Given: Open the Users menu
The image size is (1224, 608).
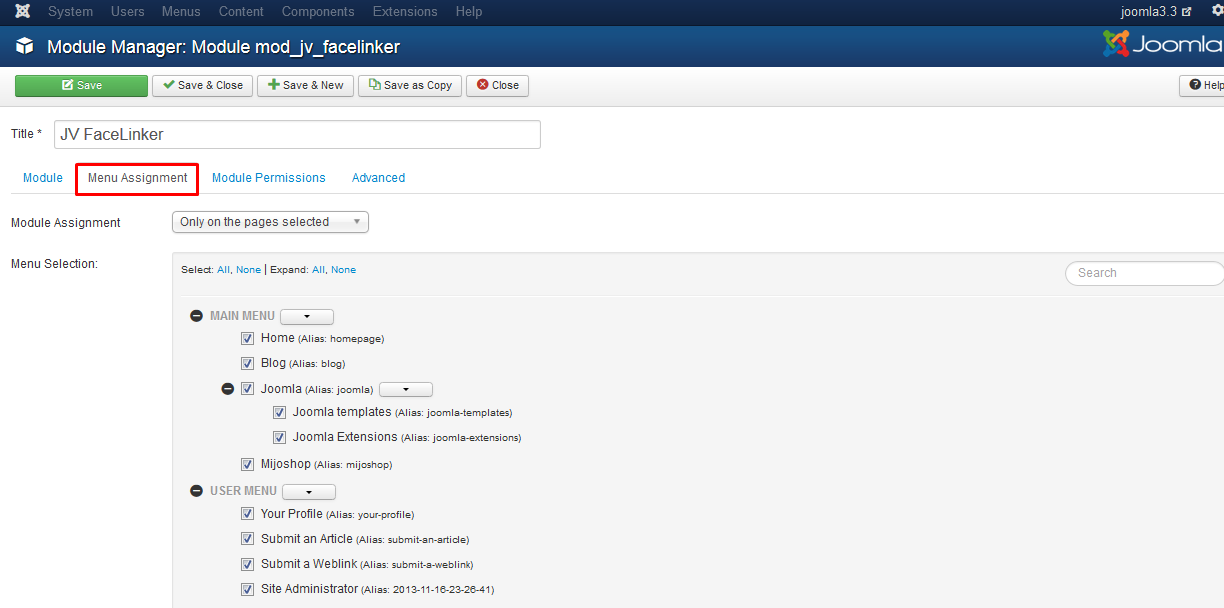Looking at the screenshot, I should tap(127, 12).
